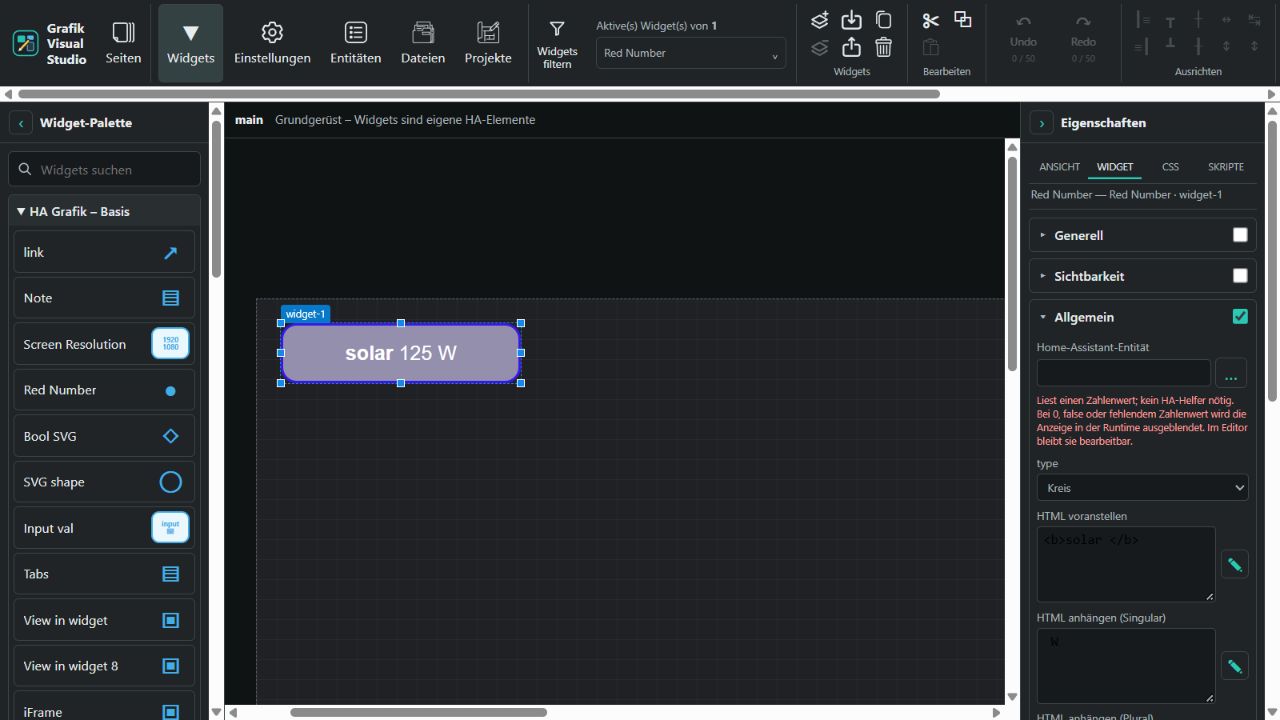Delete widget with the trash icon

(x=884, y=47)
